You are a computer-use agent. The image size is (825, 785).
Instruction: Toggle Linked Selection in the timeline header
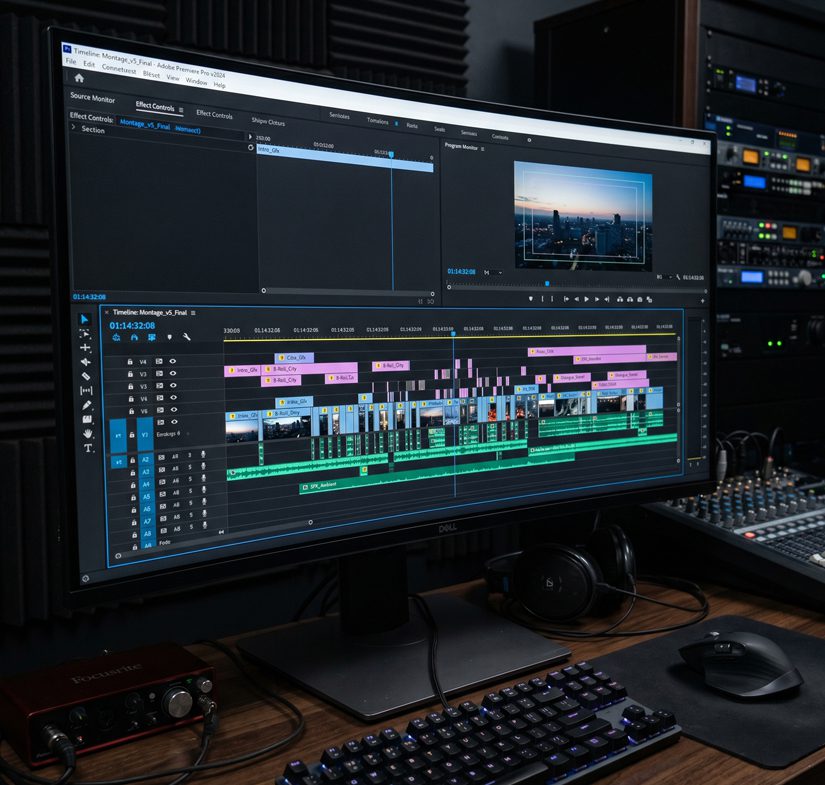tap(152, 337)
